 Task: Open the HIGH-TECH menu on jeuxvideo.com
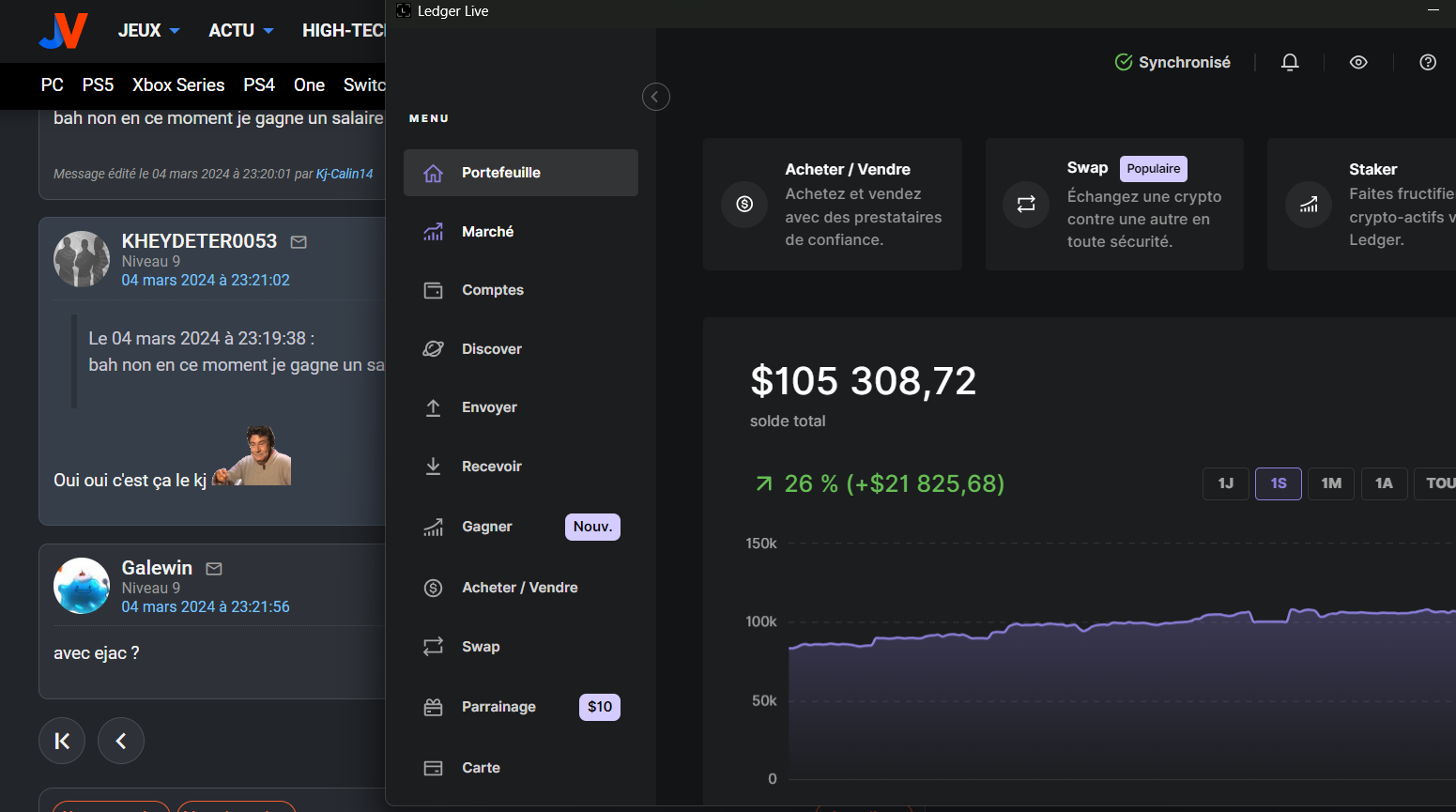[344, 31]
